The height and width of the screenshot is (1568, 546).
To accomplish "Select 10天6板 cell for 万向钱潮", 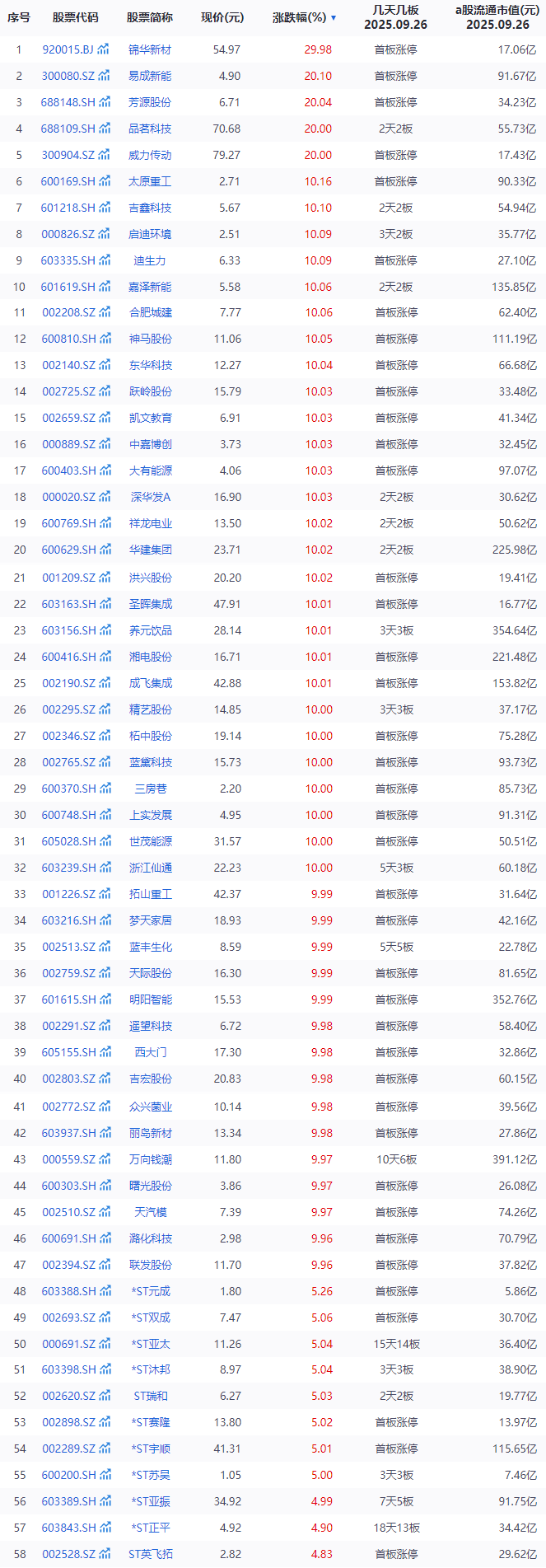I will pos(396,1159).
